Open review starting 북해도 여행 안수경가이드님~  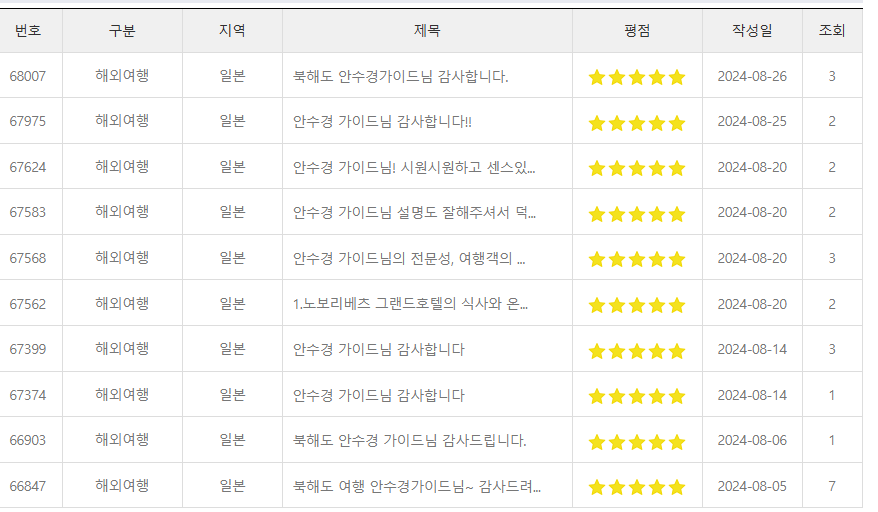417,486
